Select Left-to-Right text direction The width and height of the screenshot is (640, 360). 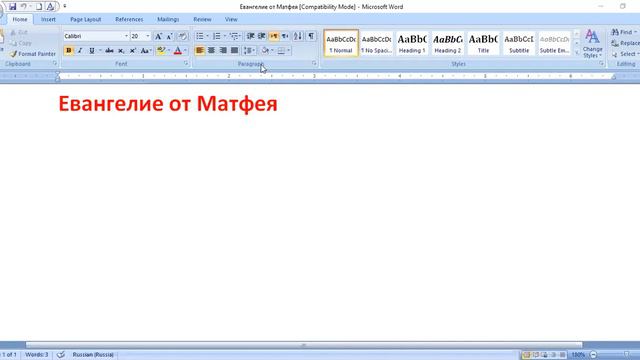click(274, 36)
